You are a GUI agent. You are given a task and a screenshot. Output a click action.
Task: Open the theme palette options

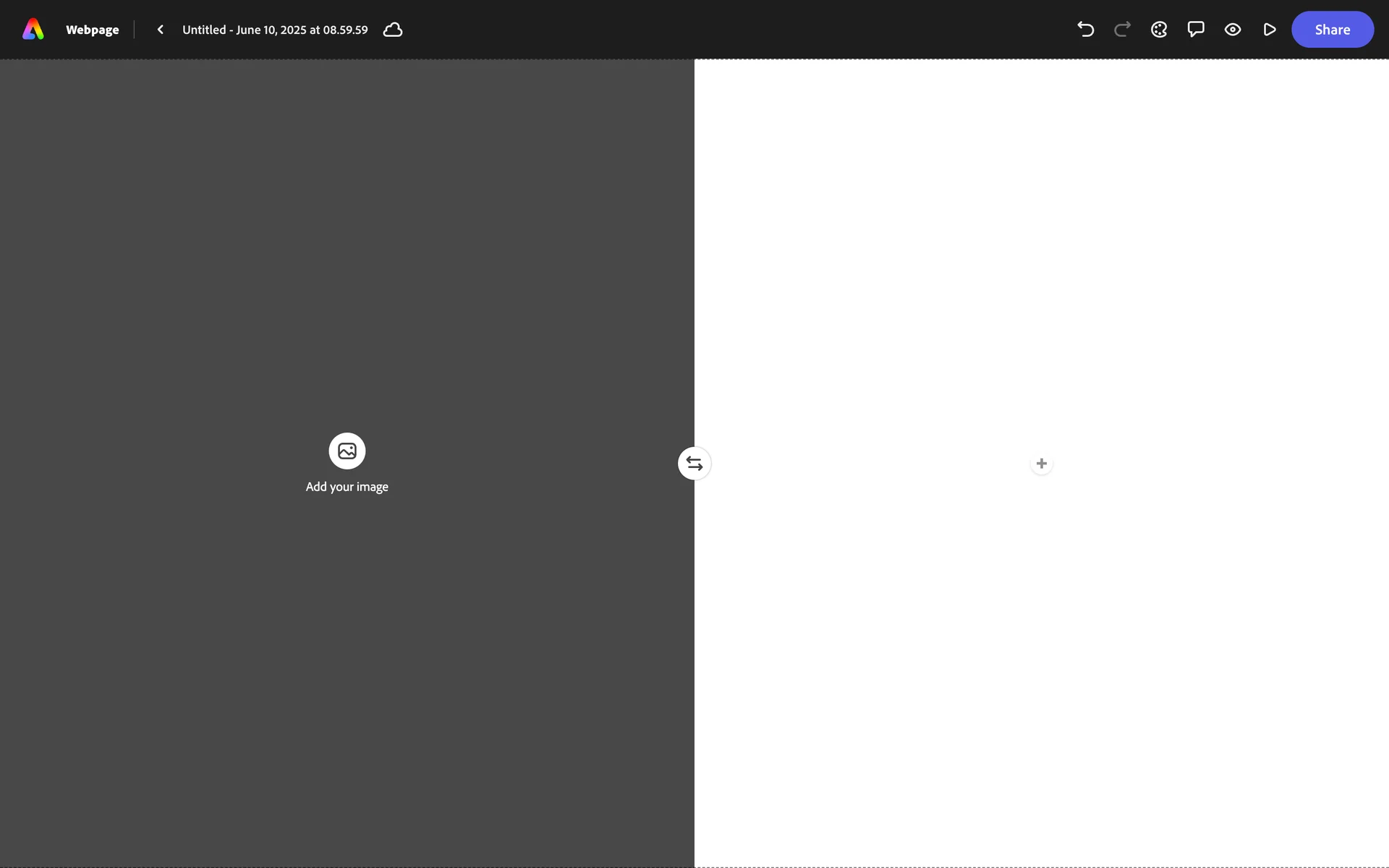pos(1159,30)
